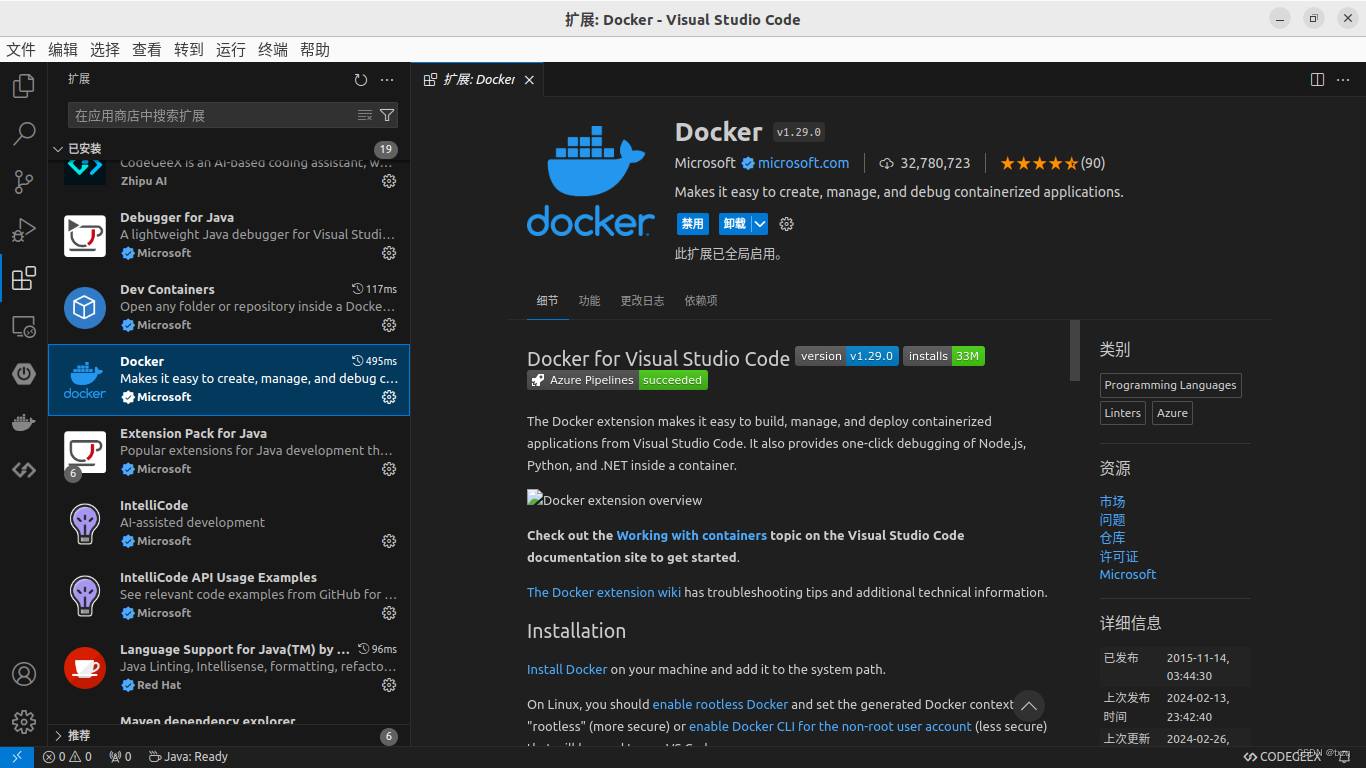Click the 禁用 button

click(692, 224)
